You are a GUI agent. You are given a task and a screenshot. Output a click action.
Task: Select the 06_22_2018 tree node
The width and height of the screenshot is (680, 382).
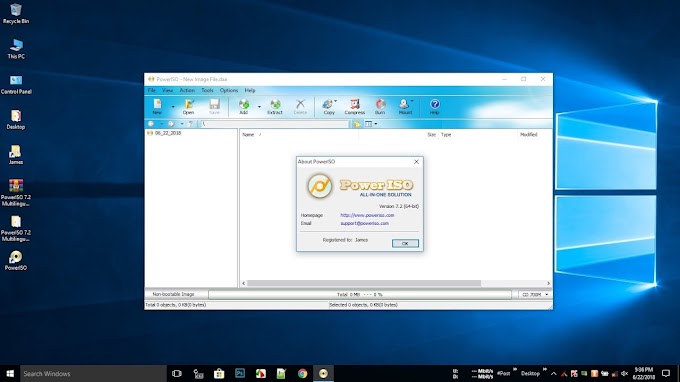tap(168, 133)
